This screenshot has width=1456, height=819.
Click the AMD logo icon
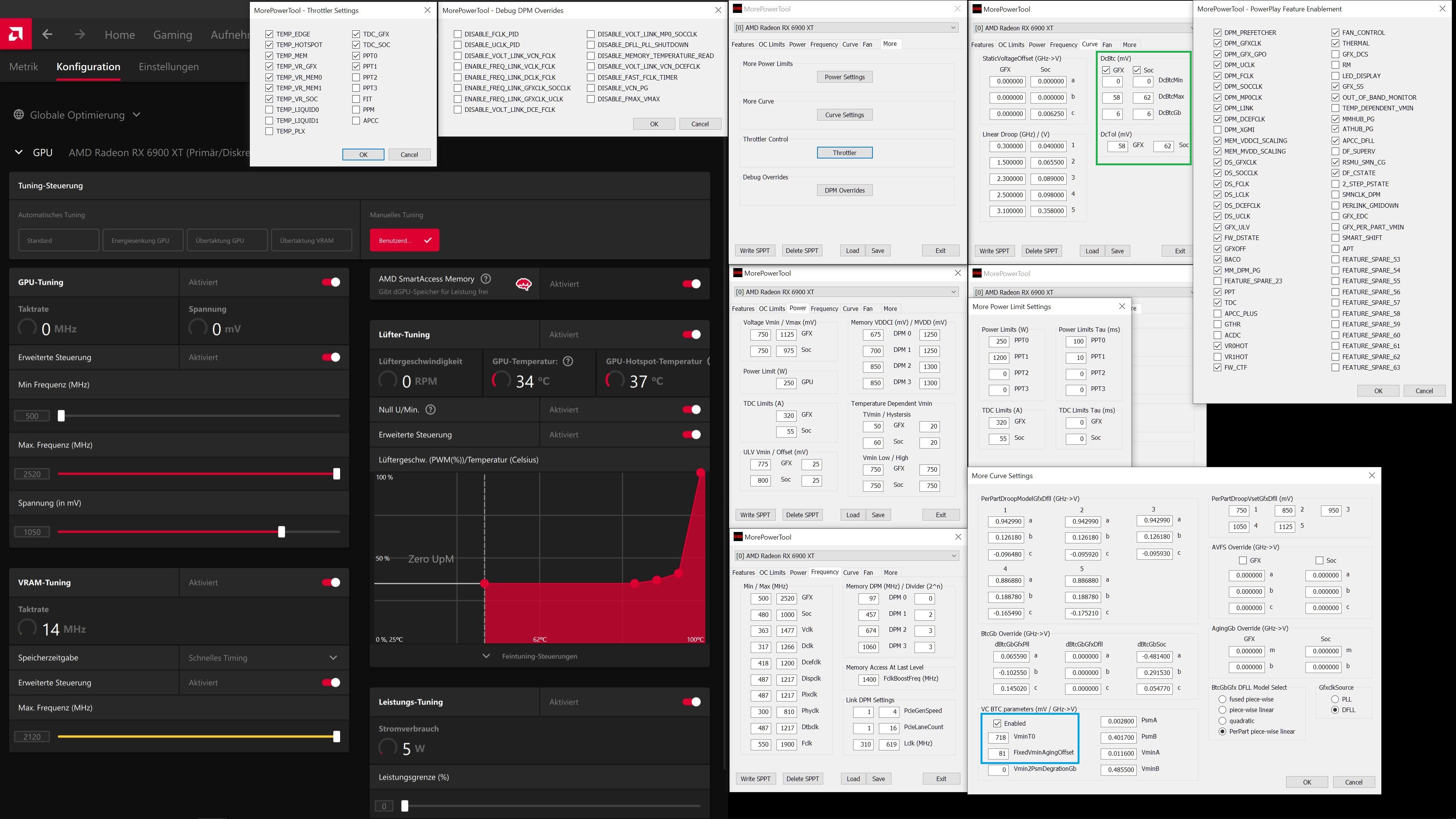16,34
